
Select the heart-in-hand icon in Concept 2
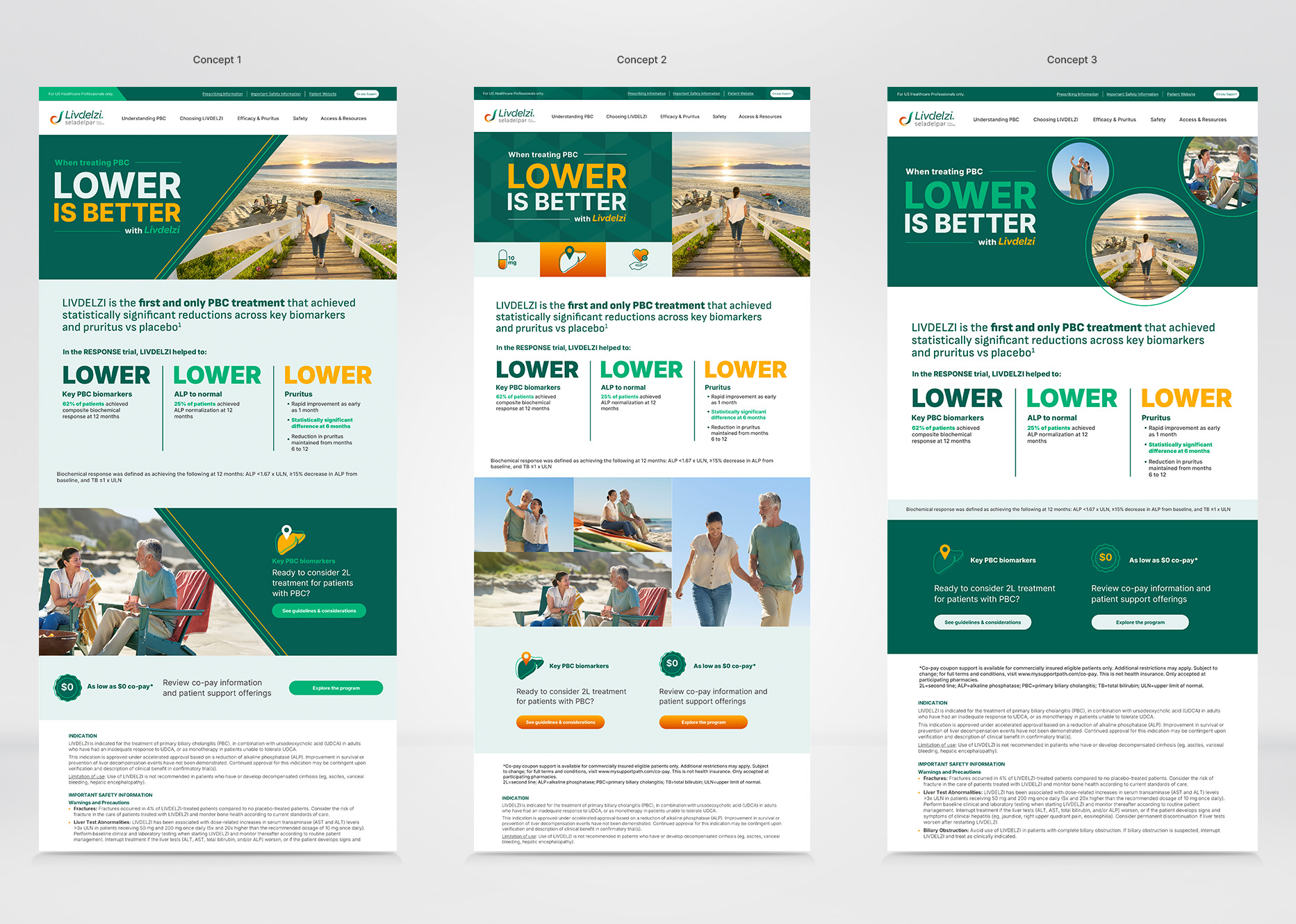coord(639,259)
